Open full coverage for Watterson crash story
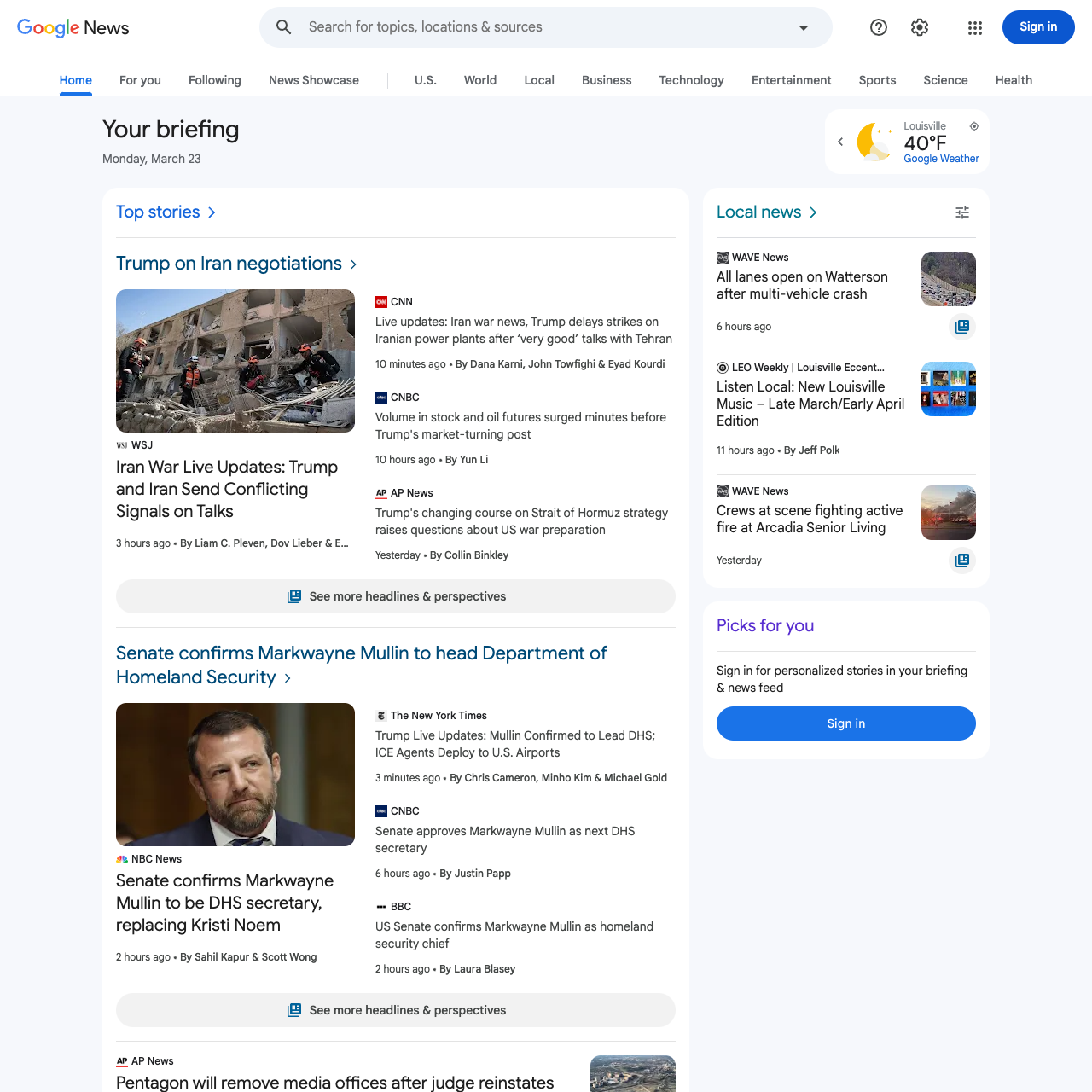The width and height of the screenshot is (1092, 1092). point(961,327)
